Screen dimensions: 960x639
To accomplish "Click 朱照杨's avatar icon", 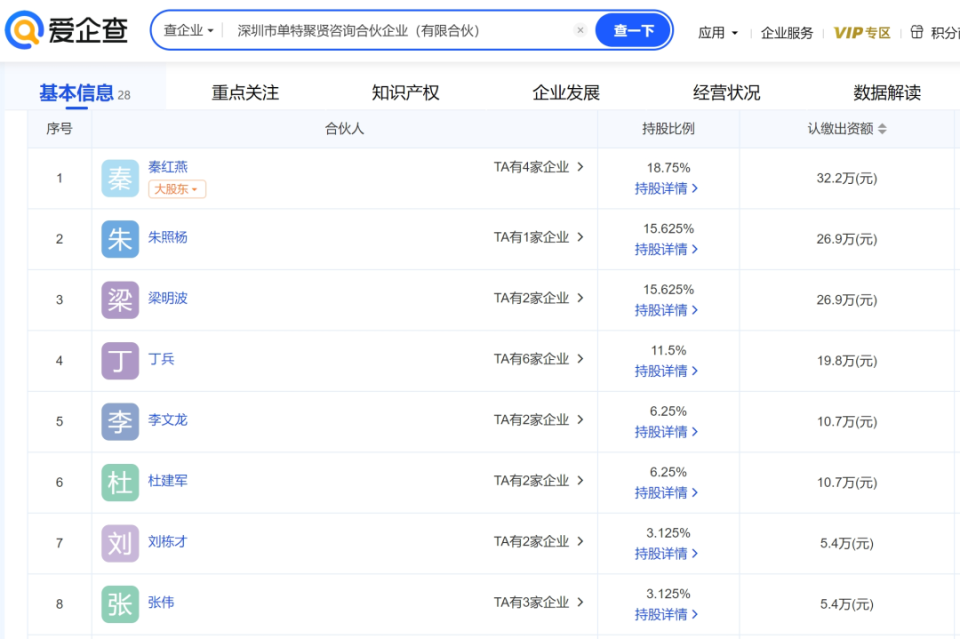I will coord(119,238).
